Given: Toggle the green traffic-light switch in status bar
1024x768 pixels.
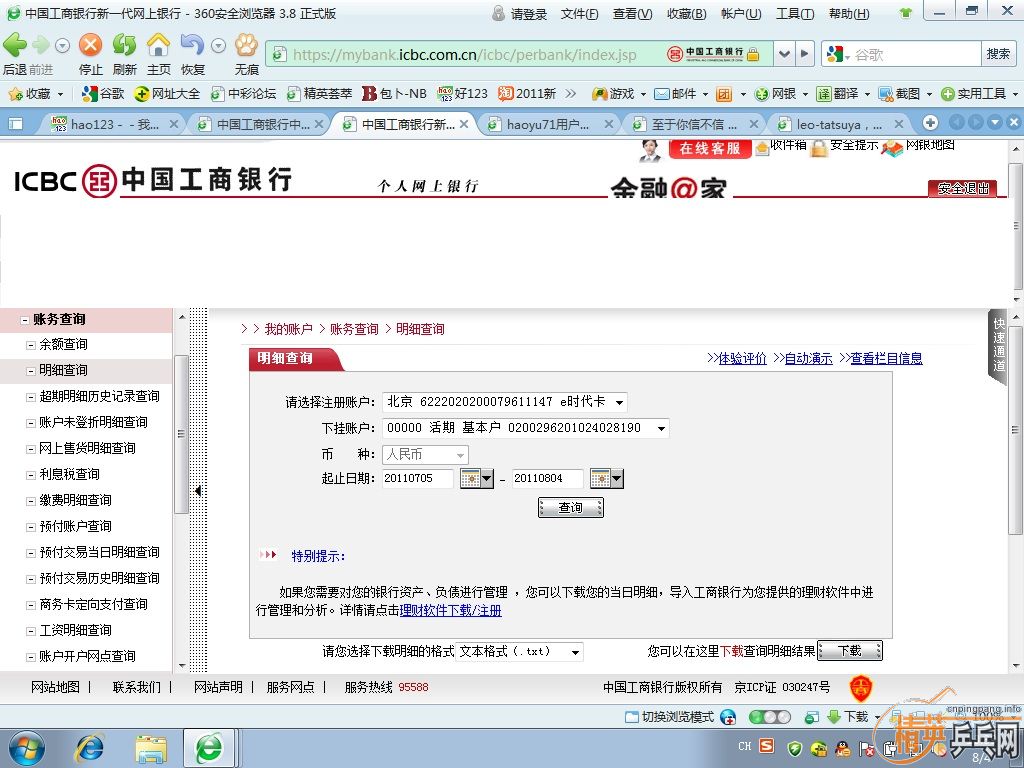Looking at the screenshot, I should 769,717.
